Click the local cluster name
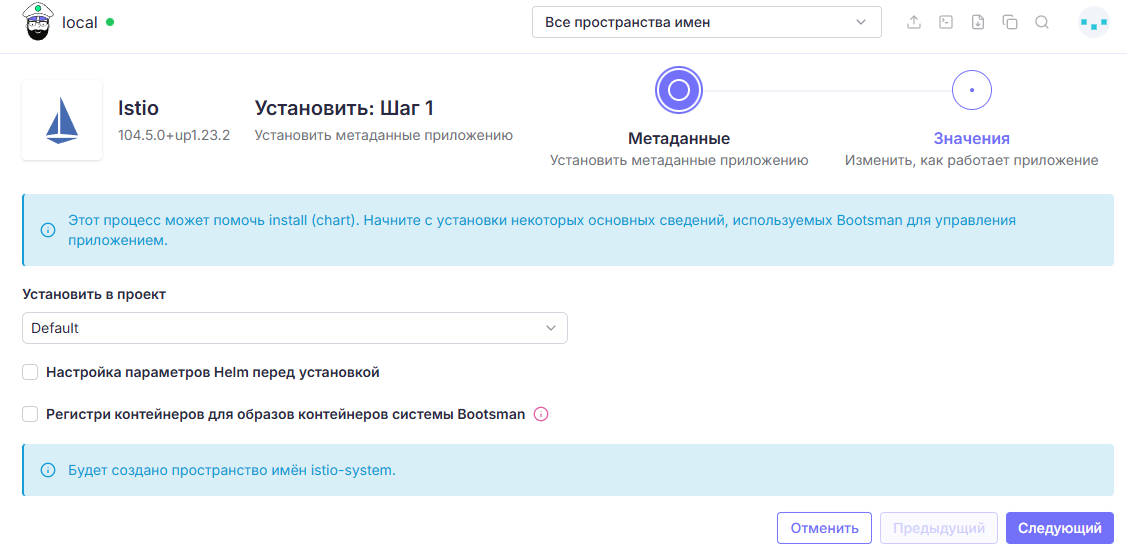The width and height of the screenshot is (1127, 551). [80, 22]
